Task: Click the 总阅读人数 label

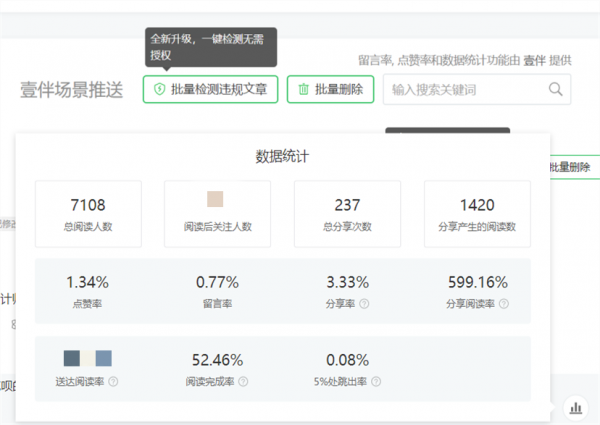Action: [x=88, y=226]
